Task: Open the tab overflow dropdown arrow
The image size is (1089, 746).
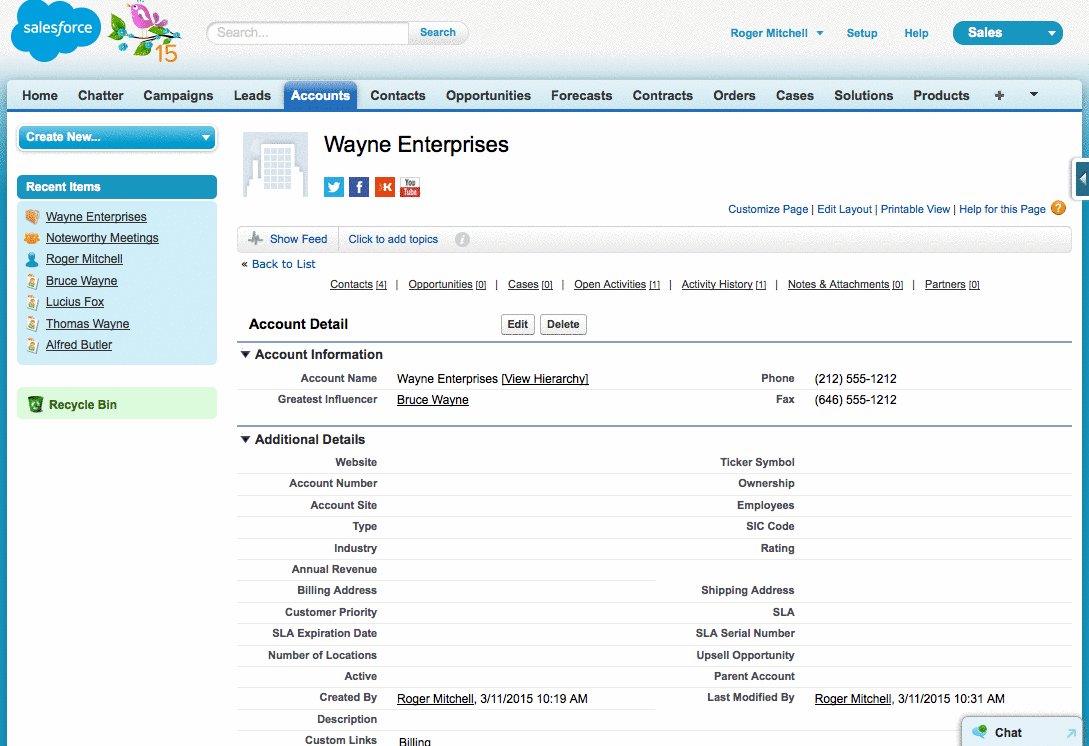Action: point(1033,94)
